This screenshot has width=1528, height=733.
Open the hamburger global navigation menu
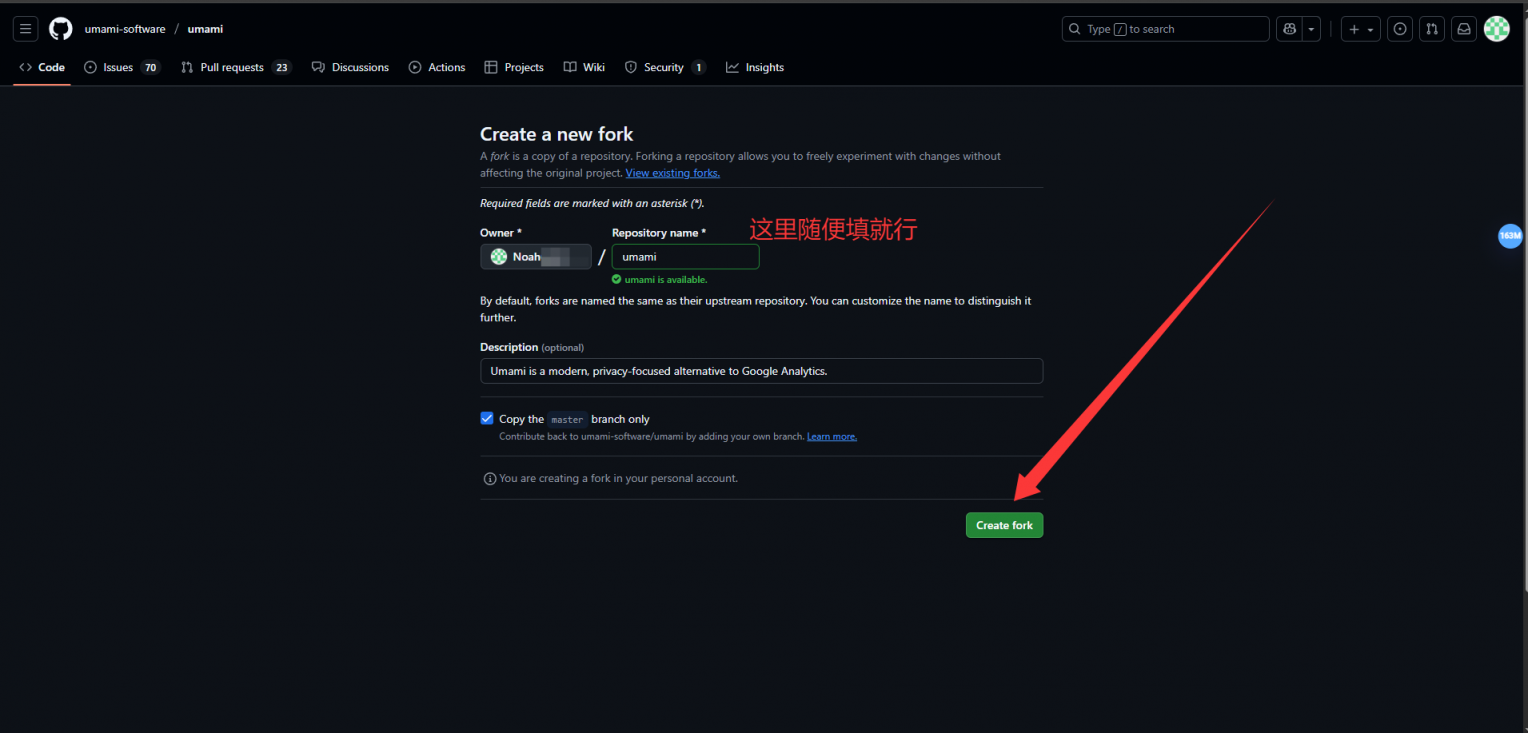(26, 29)
